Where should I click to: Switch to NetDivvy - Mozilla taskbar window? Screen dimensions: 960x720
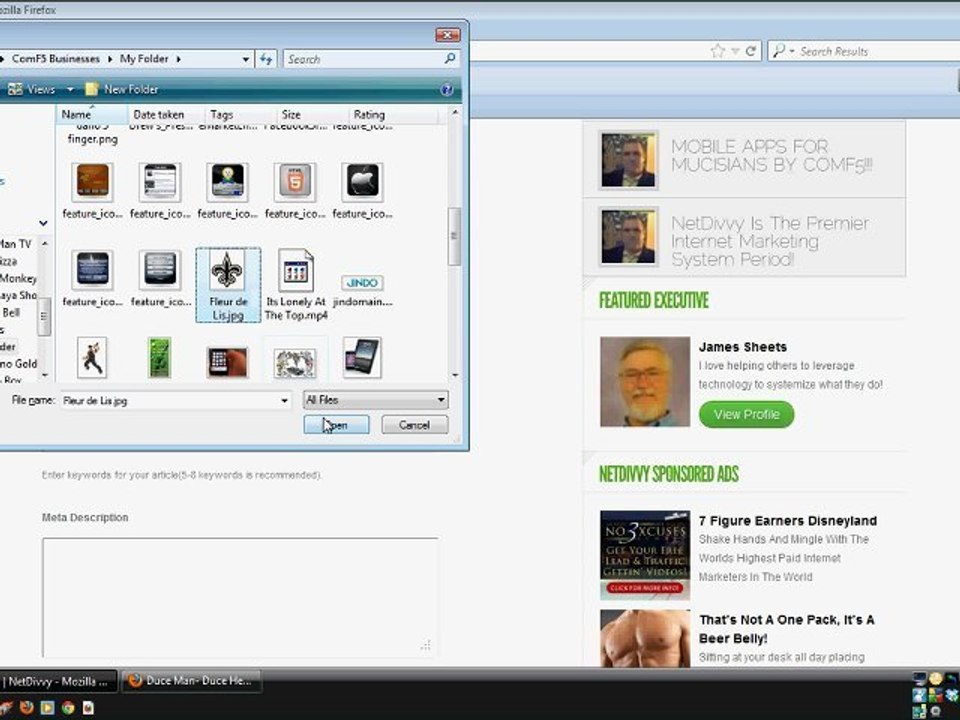58,681
